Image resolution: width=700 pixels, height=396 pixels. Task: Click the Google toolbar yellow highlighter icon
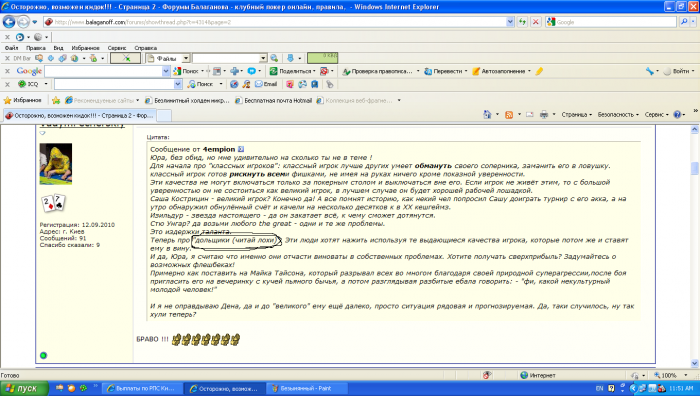pyautogui.click(x=539, y=71)
